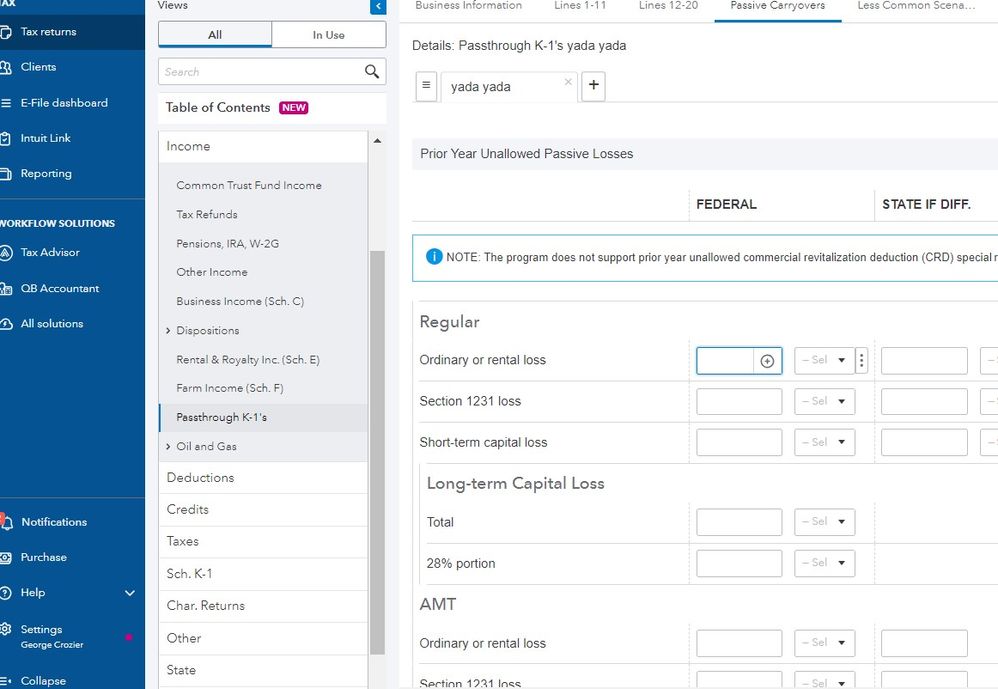The image size is (998, 689).
Task: Open the Notifications bell in the sidebar
Action: (x=8, y=522)
